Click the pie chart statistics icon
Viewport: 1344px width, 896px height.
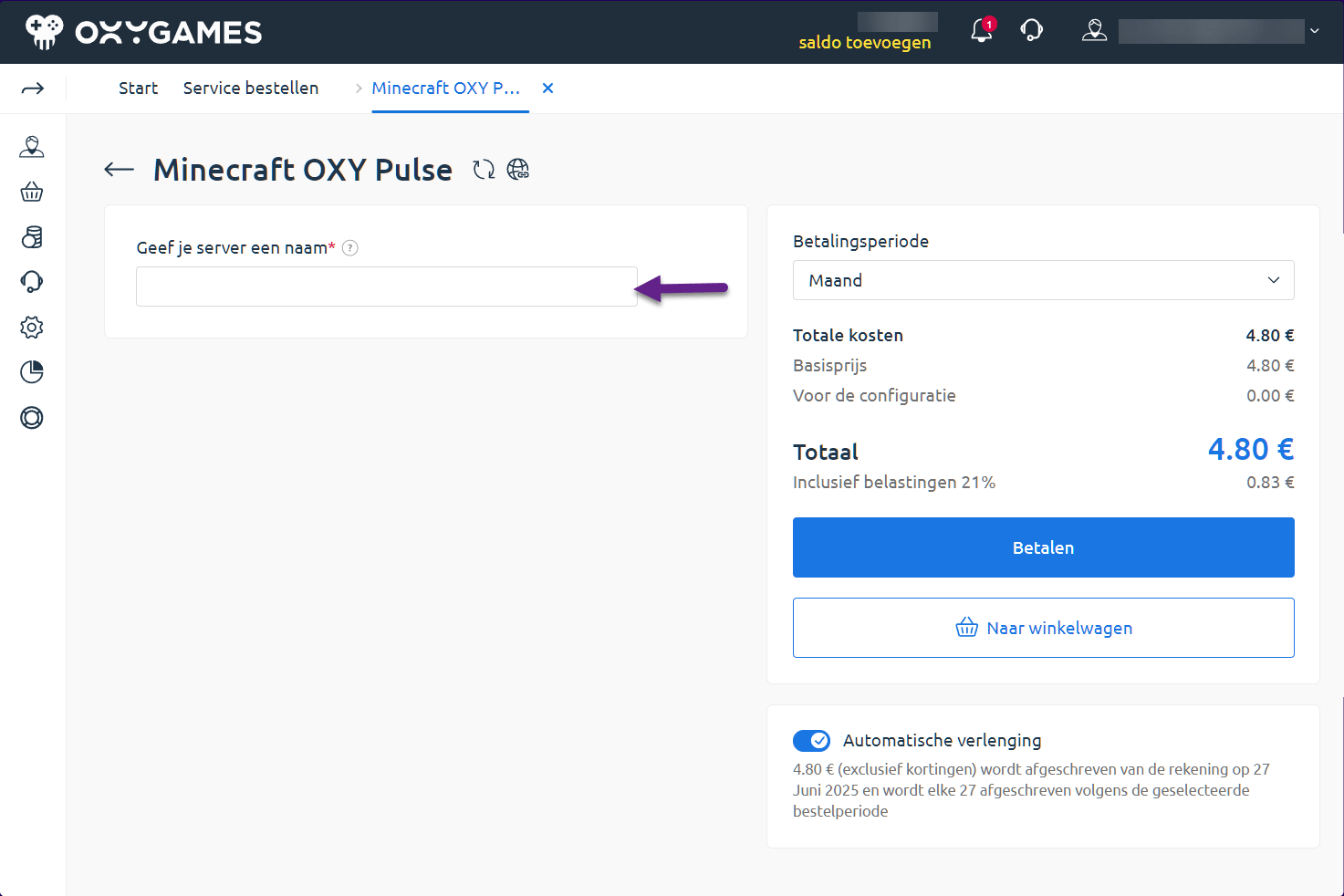[x=32, y=371]
